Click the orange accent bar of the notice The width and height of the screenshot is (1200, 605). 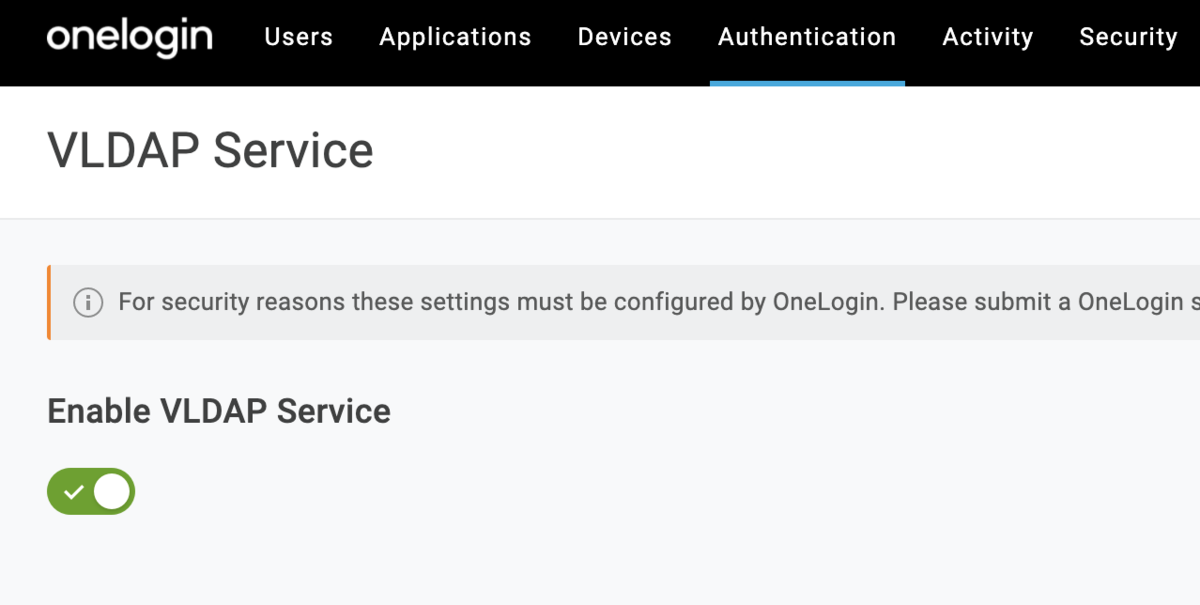click(48, 301)
